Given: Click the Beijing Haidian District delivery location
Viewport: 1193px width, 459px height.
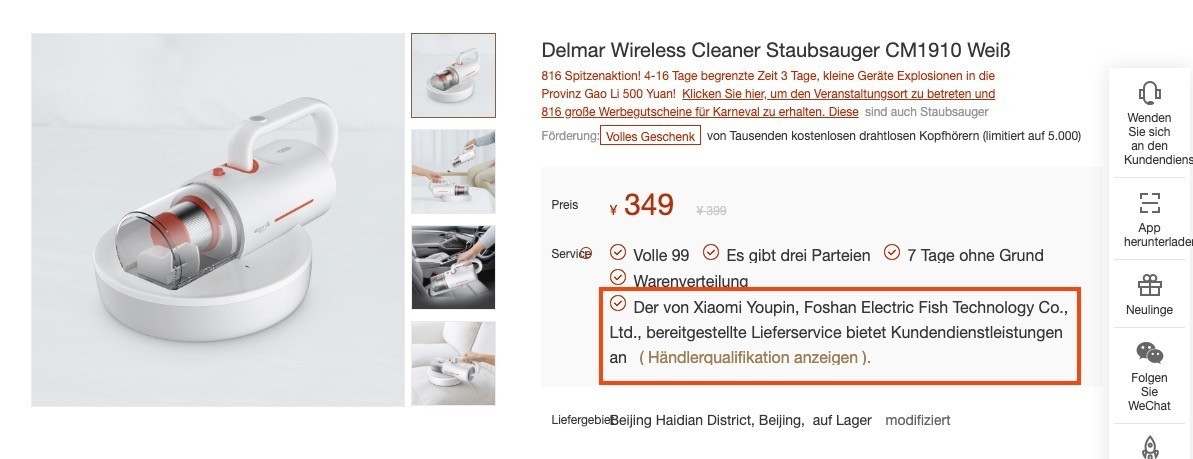Looking at the screenshot, I should [706, 420].
